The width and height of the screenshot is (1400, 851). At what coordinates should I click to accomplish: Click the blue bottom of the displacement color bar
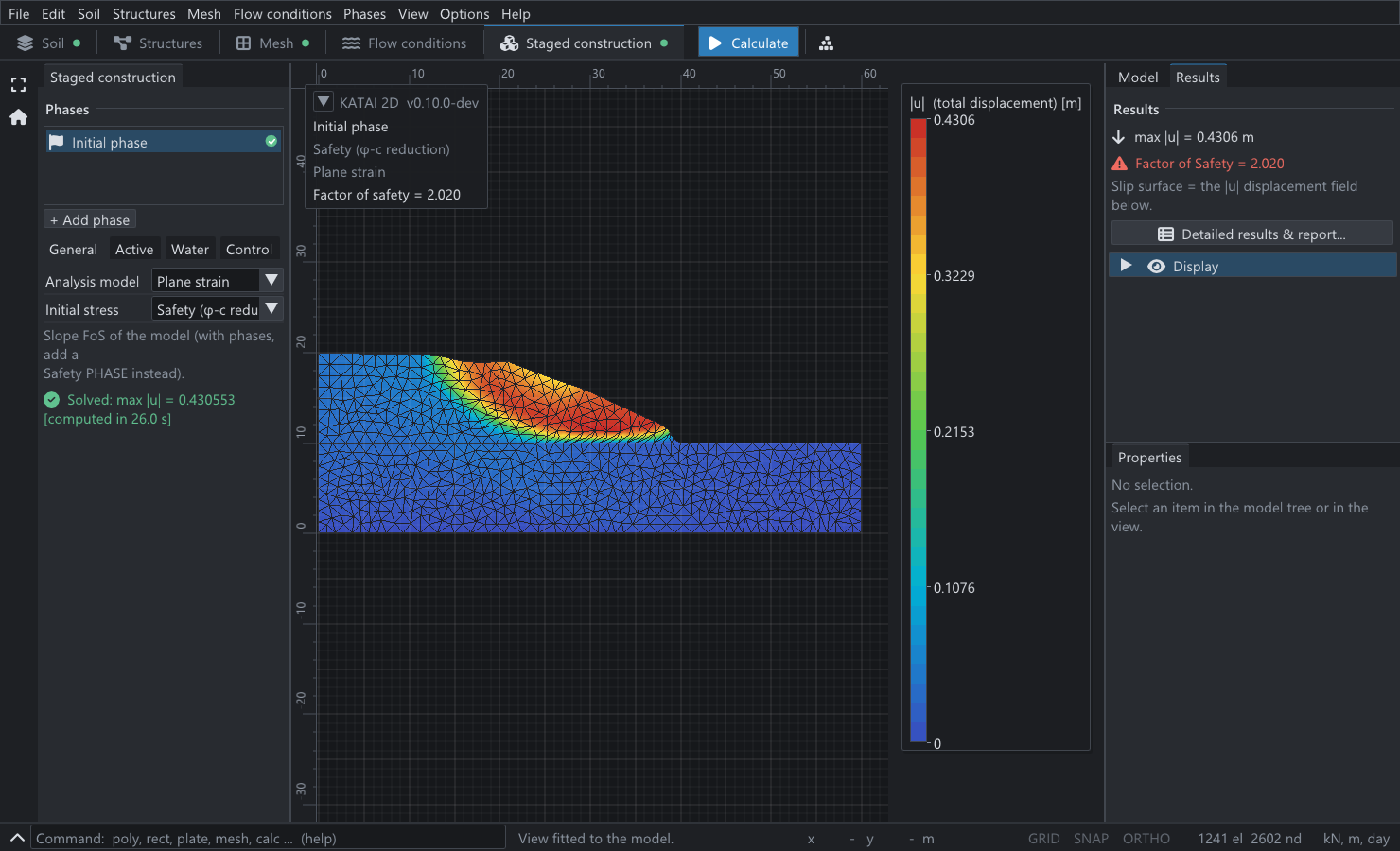(x=919, y=735)
